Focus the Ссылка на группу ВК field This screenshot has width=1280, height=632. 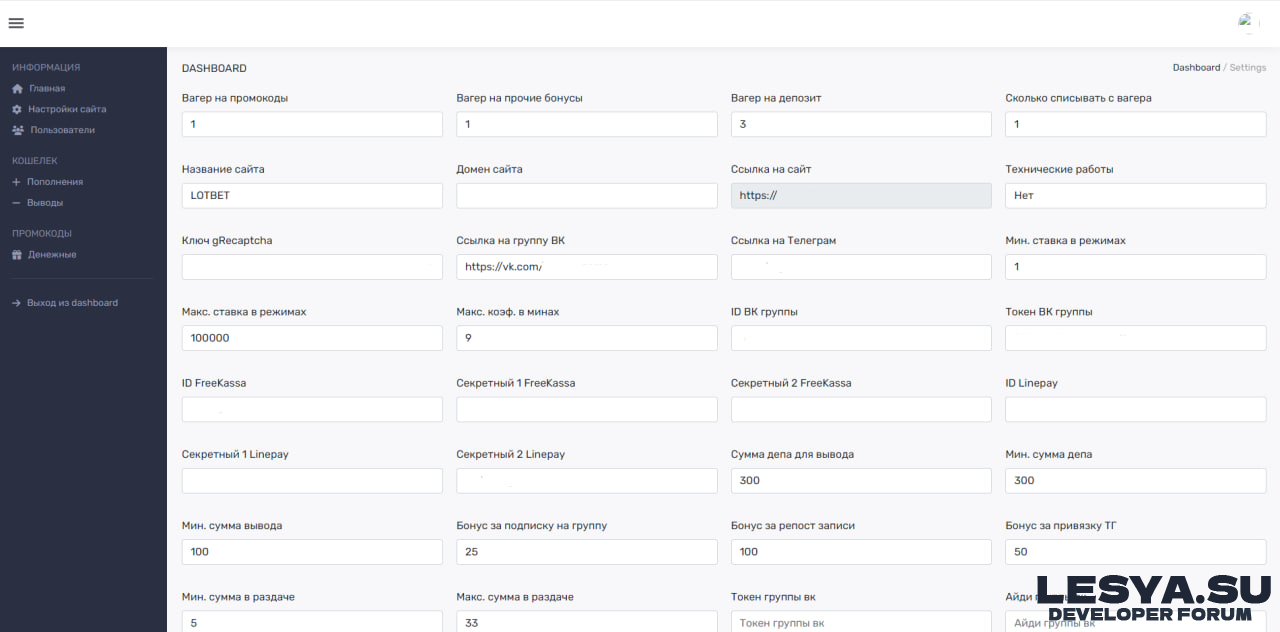click(x=586, y=267)
